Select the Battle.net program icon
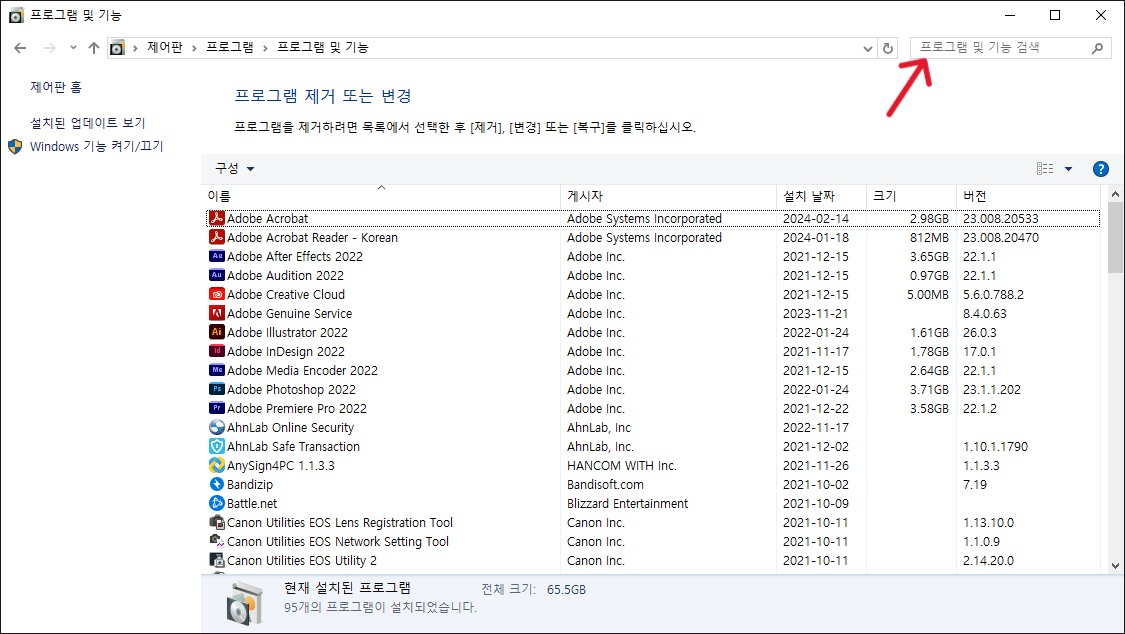 (217, 503)
